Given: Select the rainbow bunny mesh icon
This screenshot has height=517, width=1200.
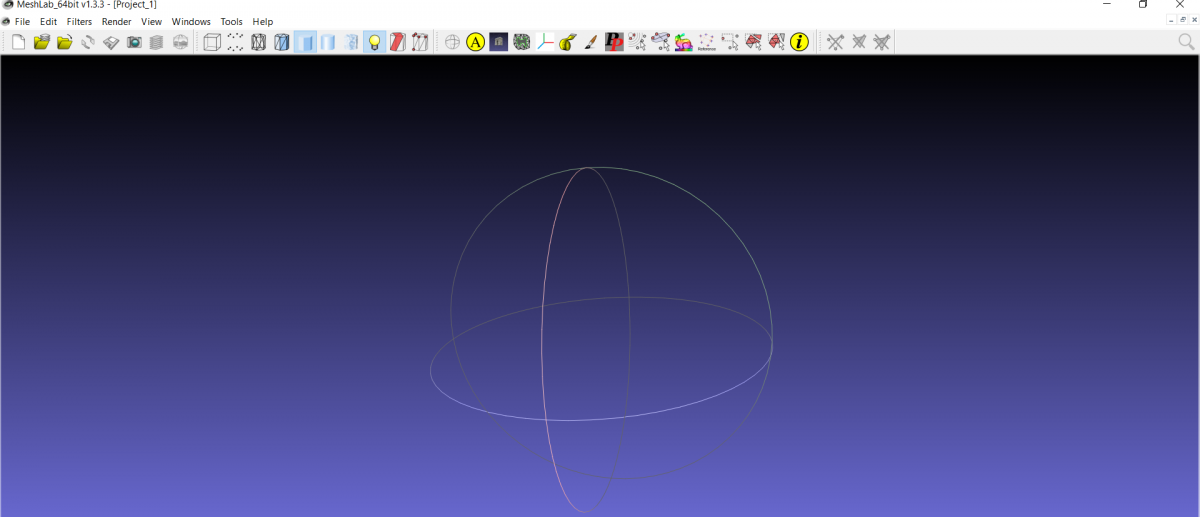Looking at the screenshot, I should coord(683,42).
